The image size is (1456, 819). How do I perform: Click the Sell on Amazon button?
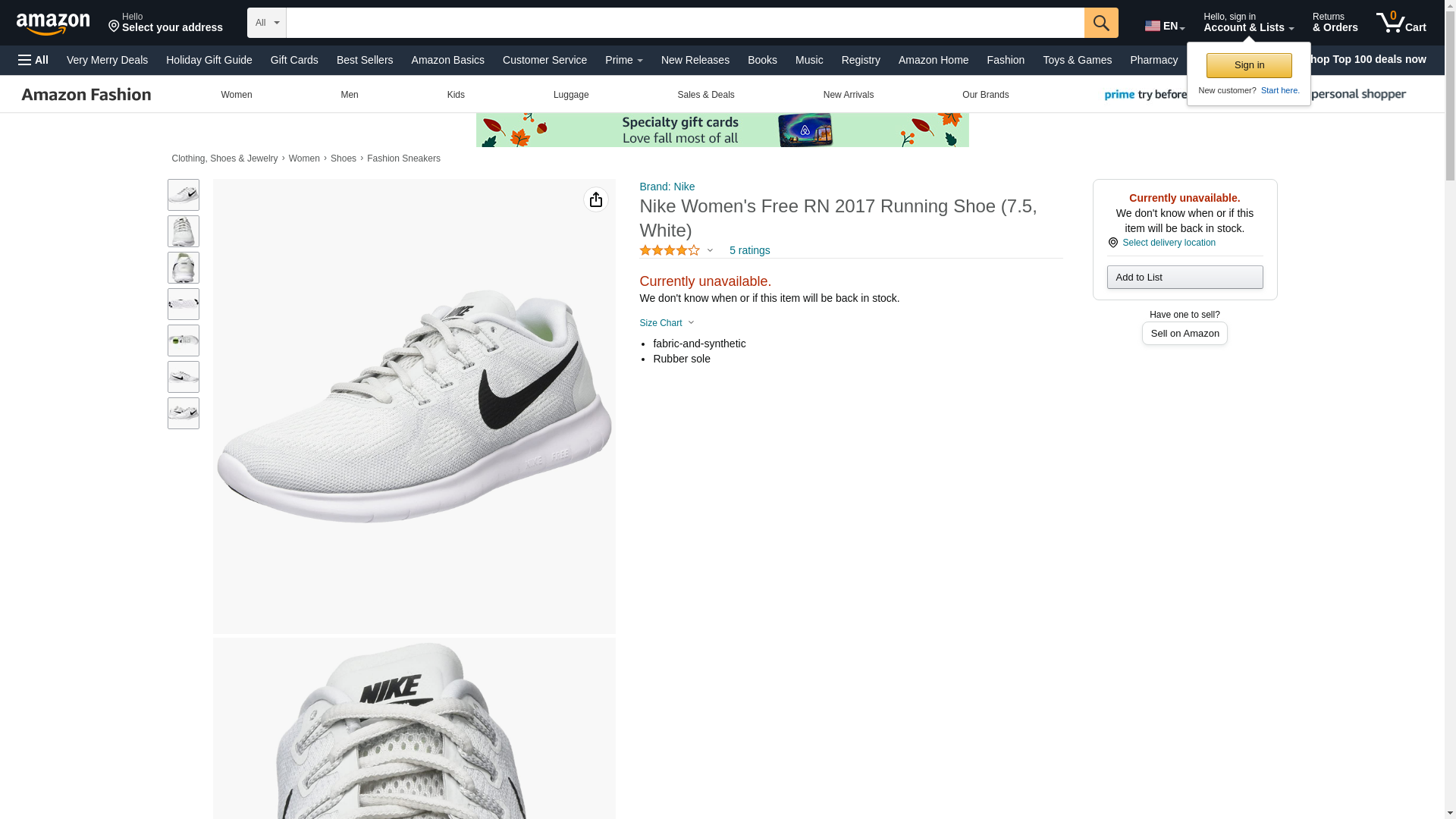point(1184,334)
